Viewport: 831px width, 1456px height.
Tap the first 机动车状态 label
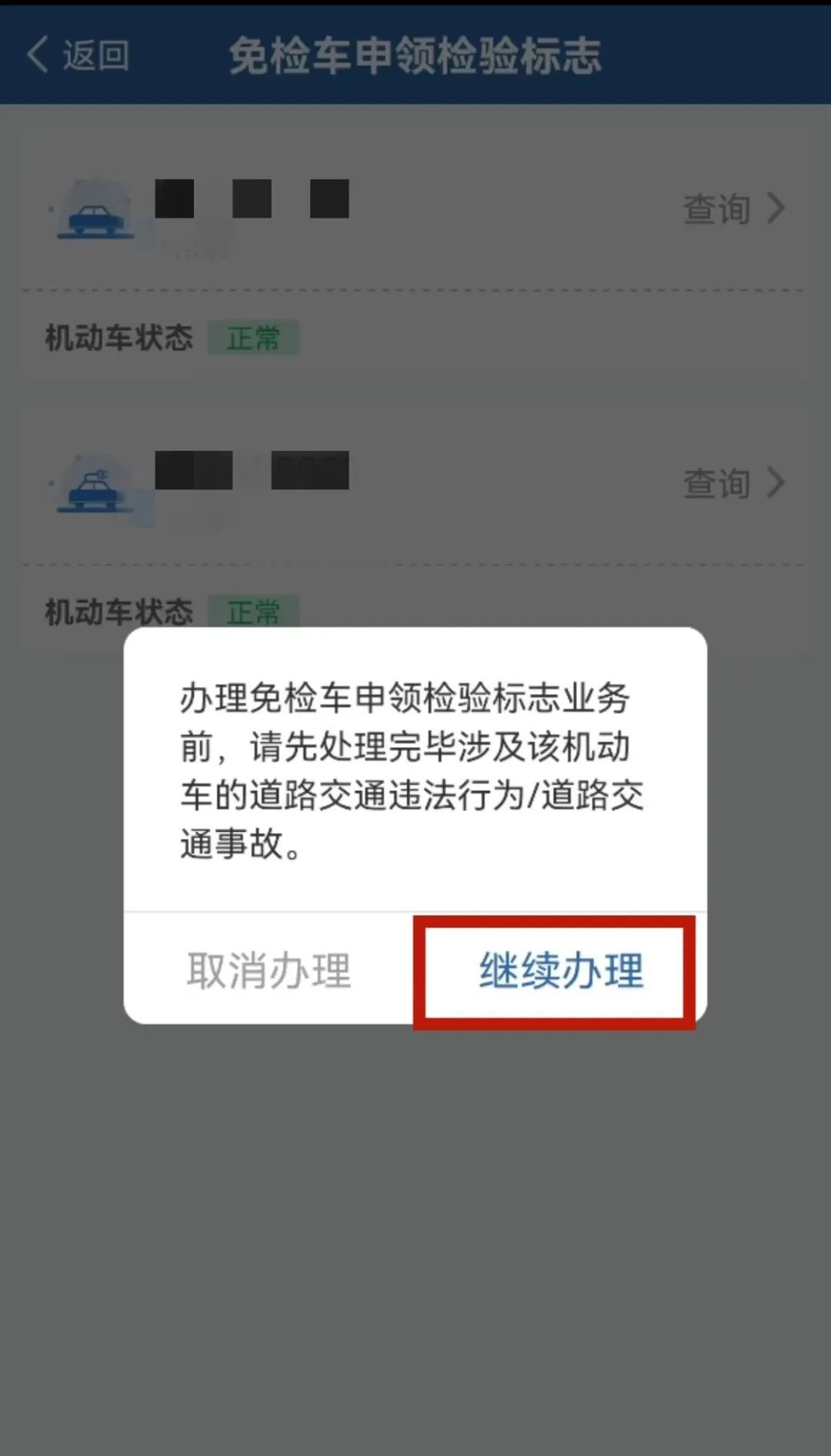(119, 338)
